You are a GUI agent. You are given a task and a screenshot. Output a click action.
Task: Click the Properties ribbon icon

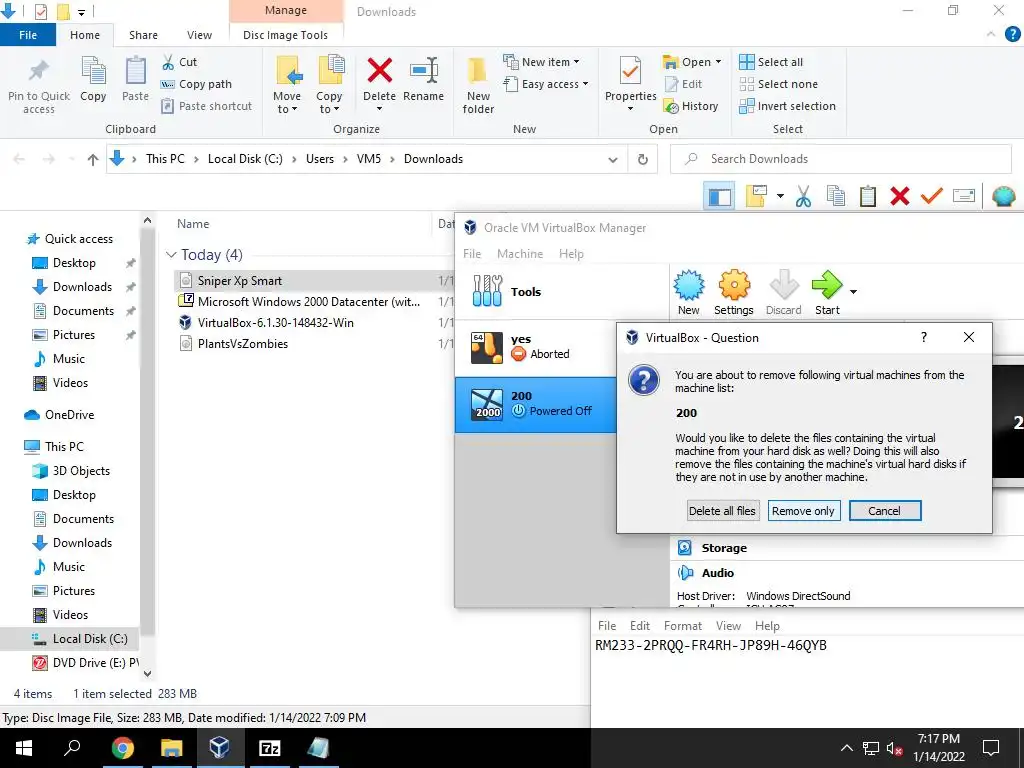(x=630, y=72)
